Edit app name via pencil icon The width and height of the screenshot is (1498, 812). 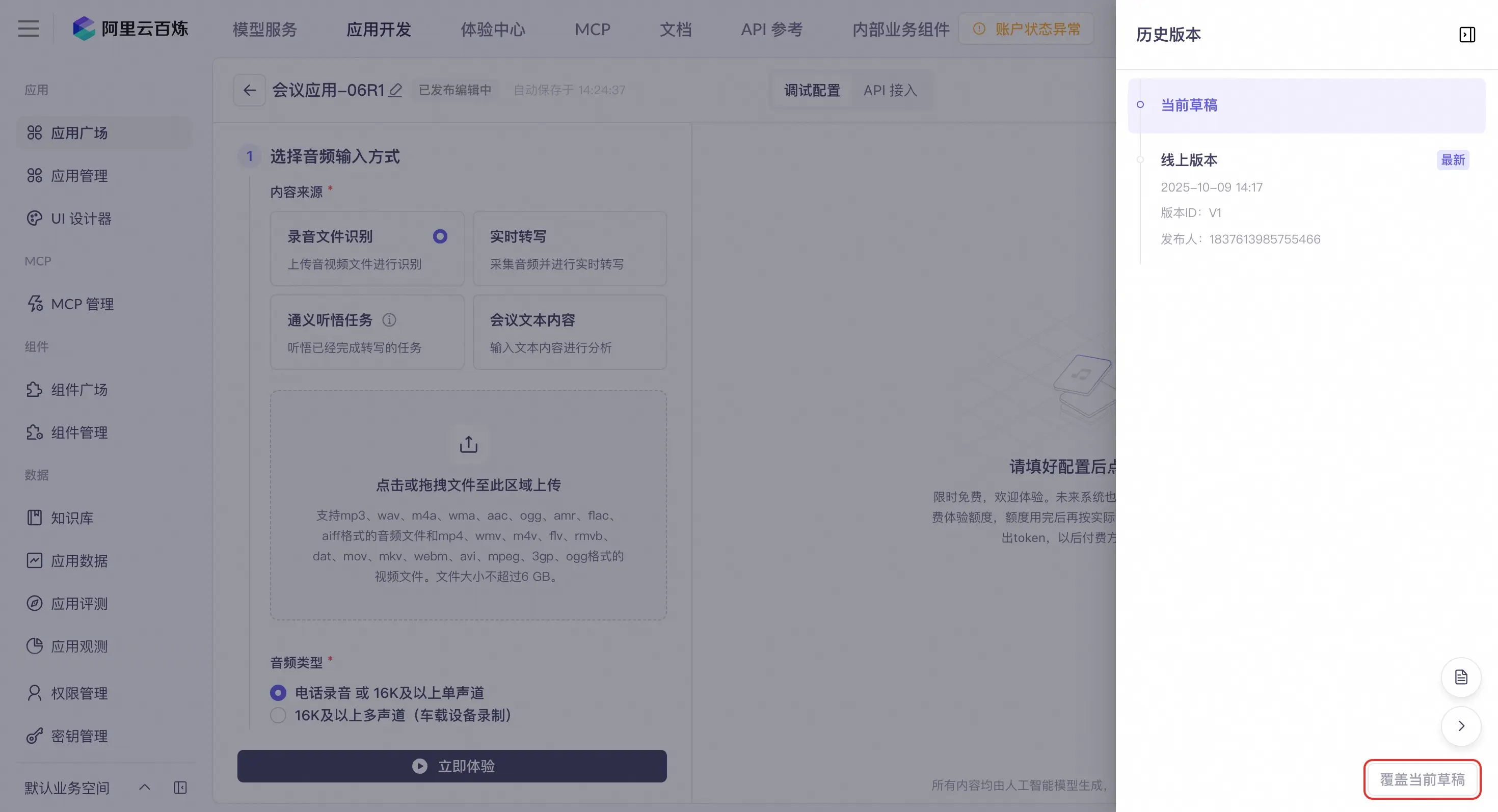point(395,90)
